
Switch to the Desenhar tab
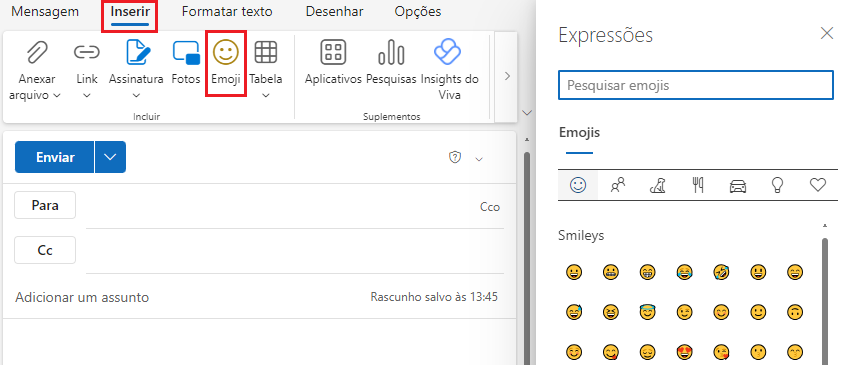334,11
